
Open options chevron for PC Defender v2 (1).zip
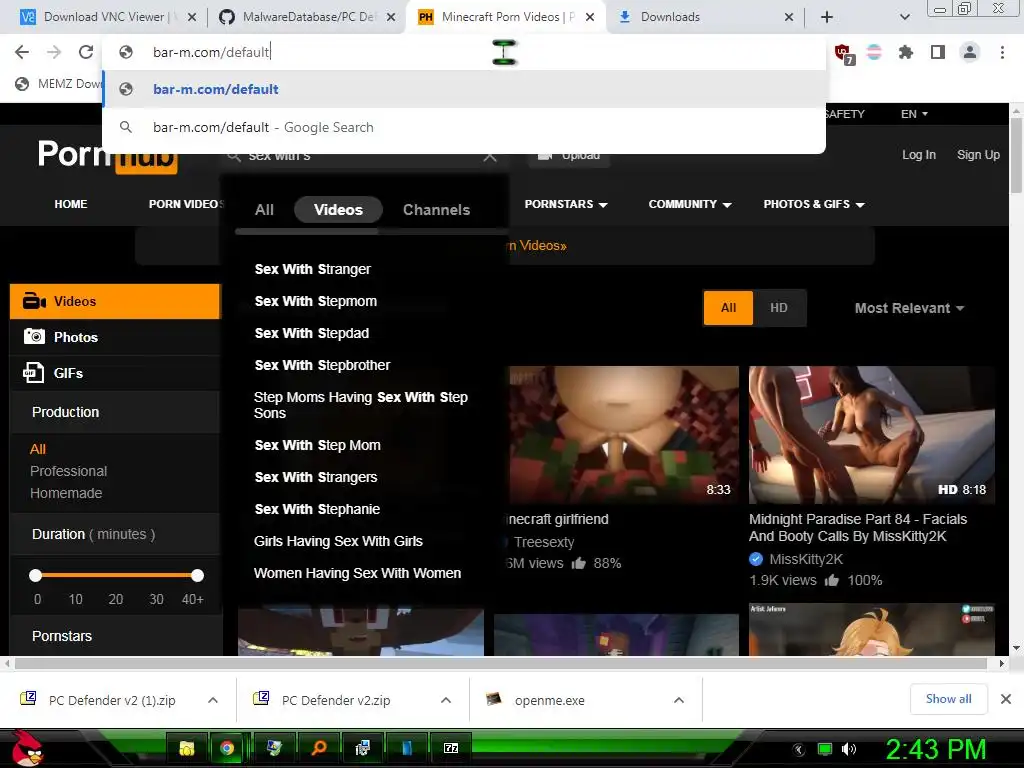[213, 700]
